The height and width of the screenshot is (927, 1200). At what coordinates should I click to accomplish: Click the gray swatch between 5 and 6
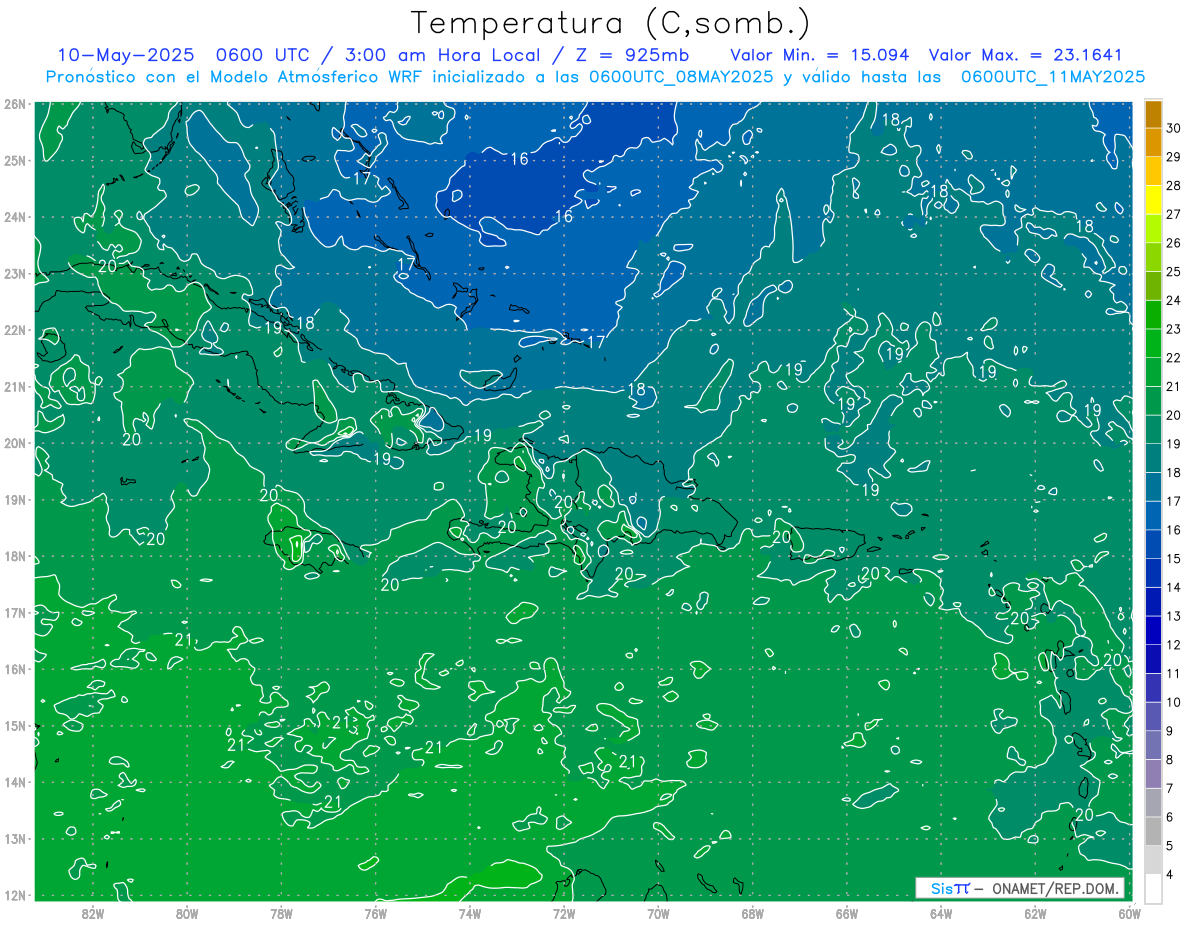[x=1153, y=831]
